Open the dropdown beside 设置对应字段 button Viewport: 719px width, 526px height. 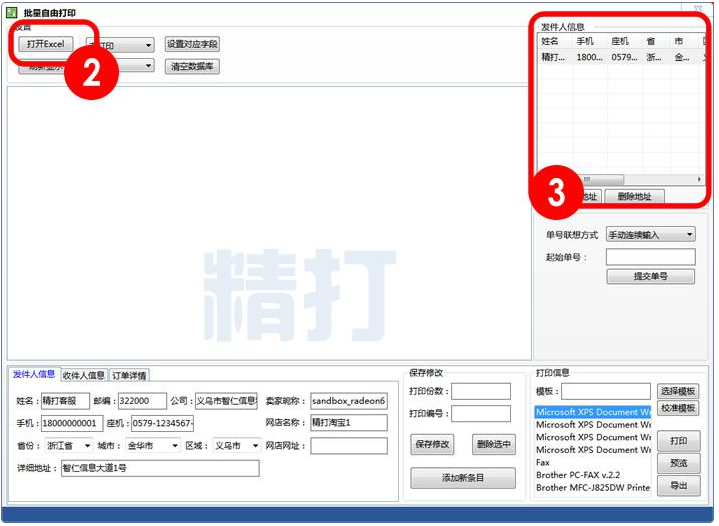coord(148,45)
